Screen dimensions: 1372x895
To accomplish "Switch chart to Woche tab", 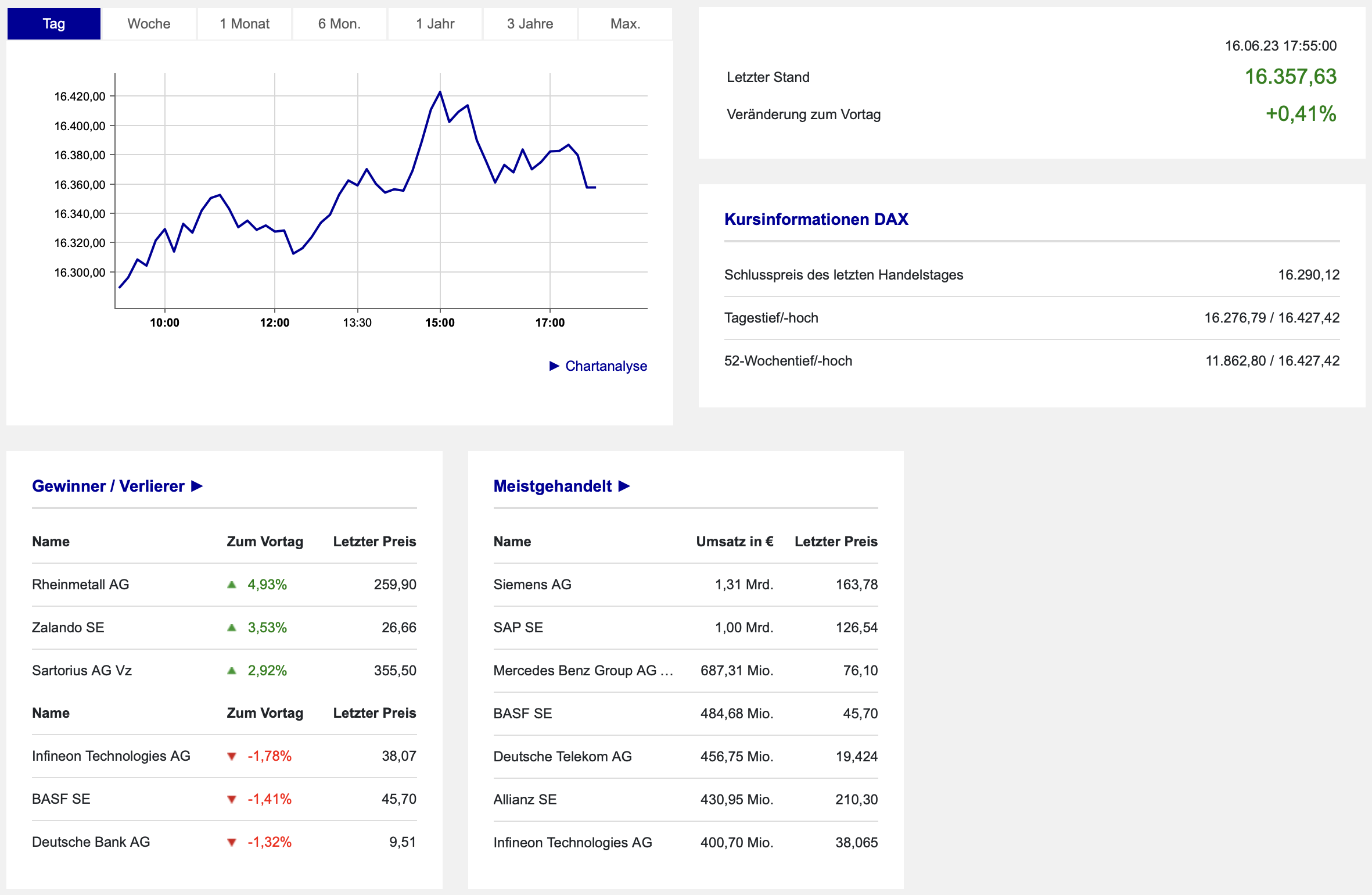I will click(149, 24).
